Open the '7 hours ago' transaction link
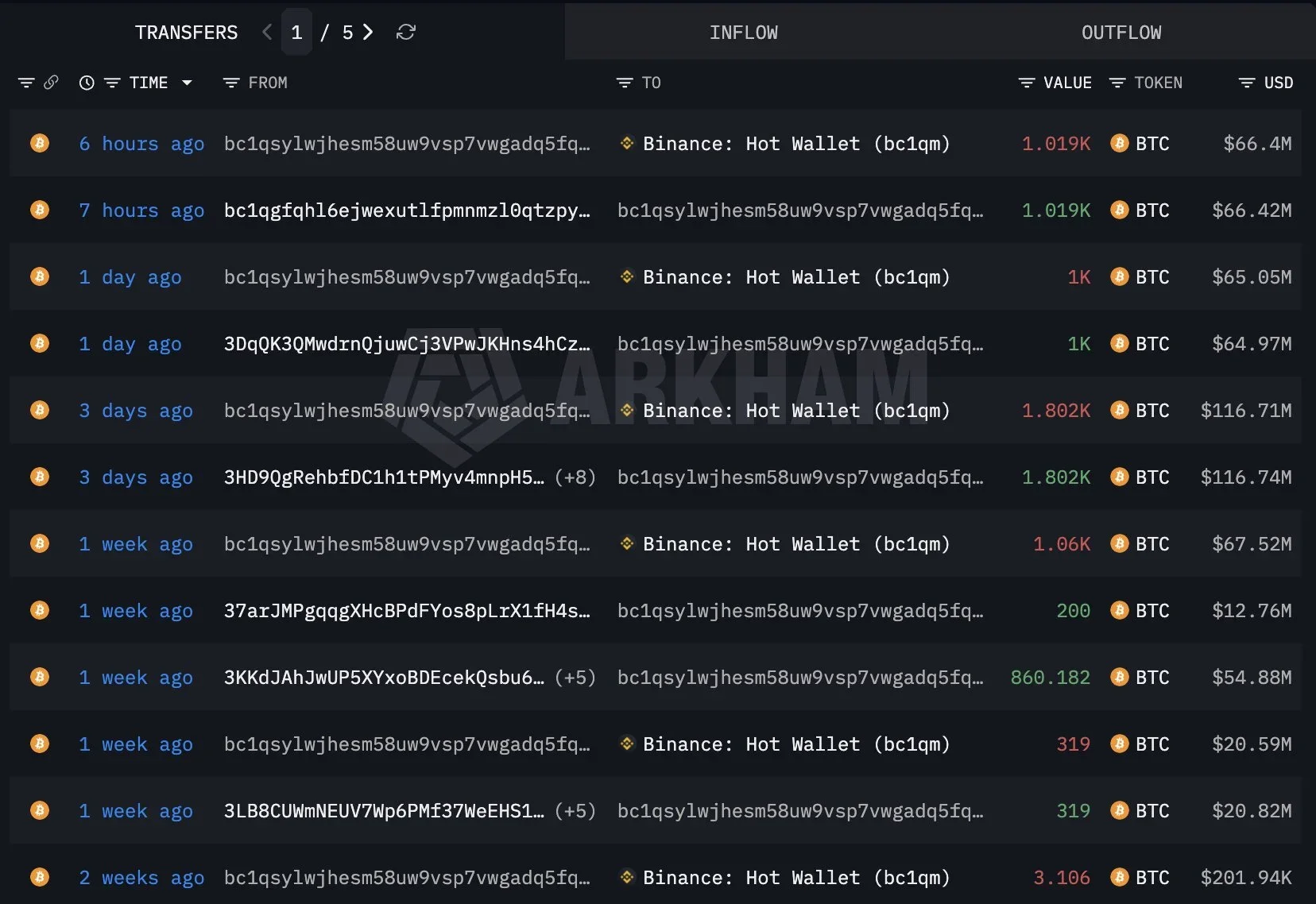The height and width of the screenshot is (904, 1316). pyautogui.click(x=141, y=211)
